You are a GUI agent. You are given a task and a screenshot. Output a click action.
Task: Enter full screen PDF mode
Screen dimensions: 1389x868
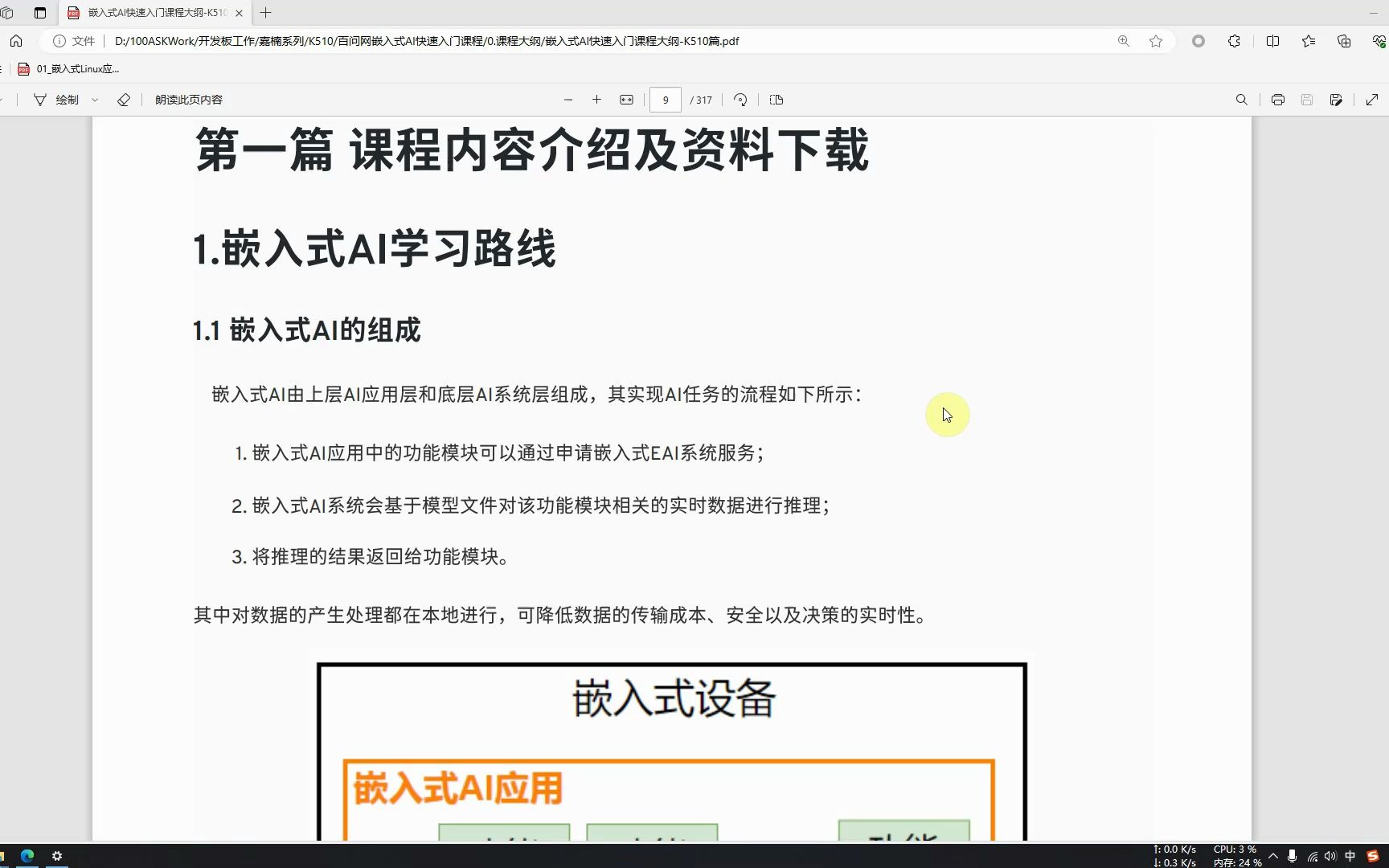coord(1372,100)
